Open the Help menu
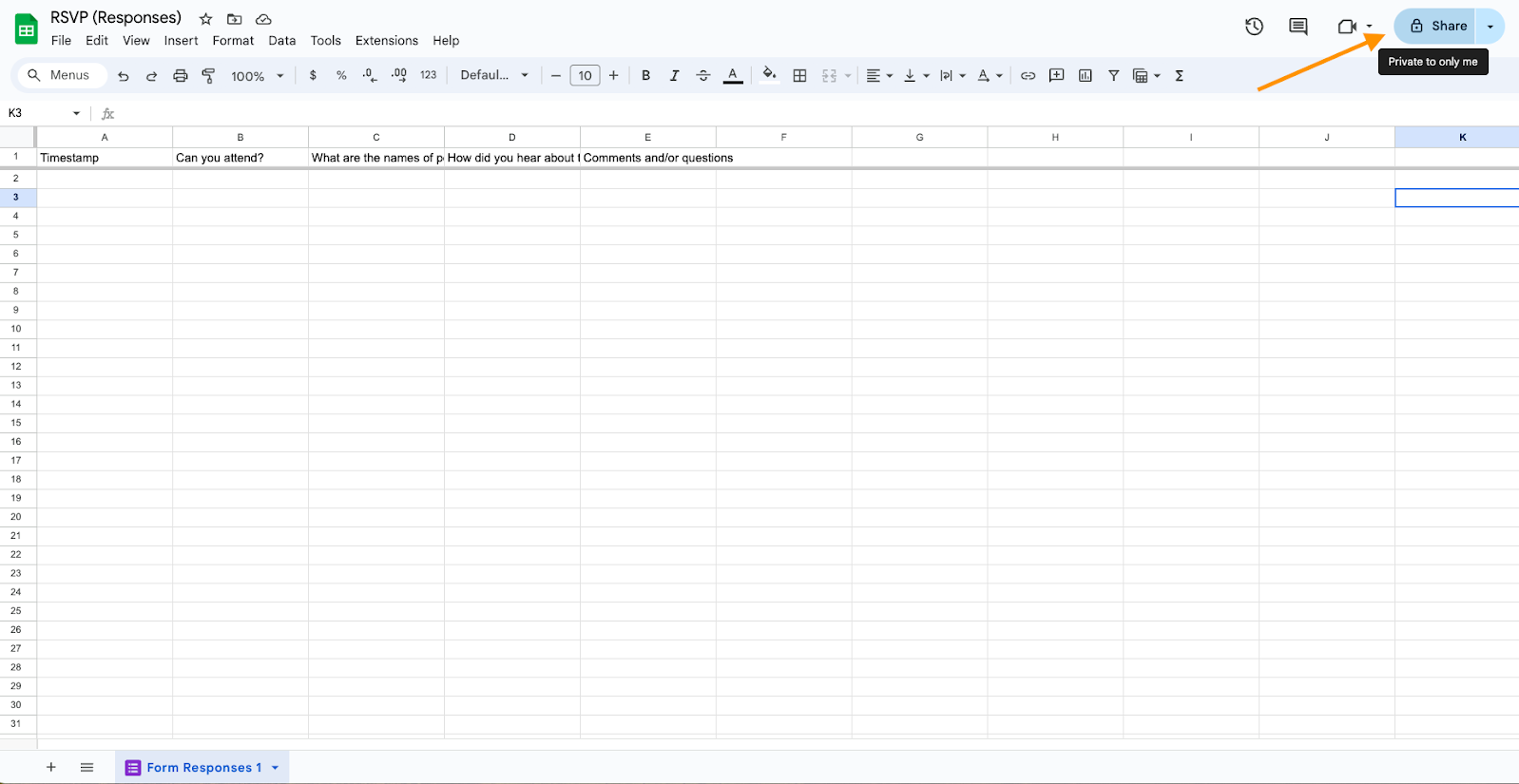This screenshot has width=1519, height=784. [x=446, y=41]
